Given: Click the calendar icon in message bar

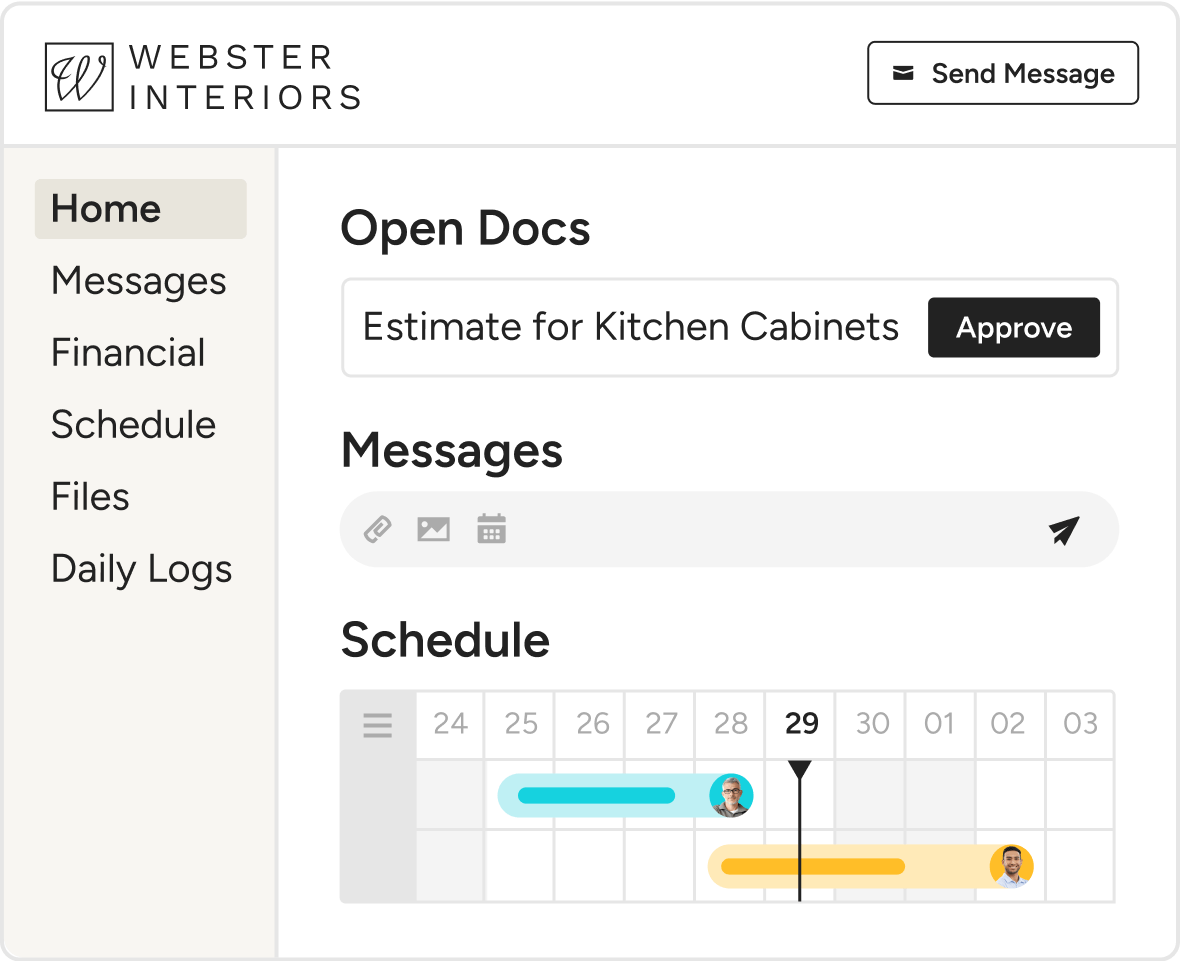Looking at the screenshot, I should tap(491, 528).
